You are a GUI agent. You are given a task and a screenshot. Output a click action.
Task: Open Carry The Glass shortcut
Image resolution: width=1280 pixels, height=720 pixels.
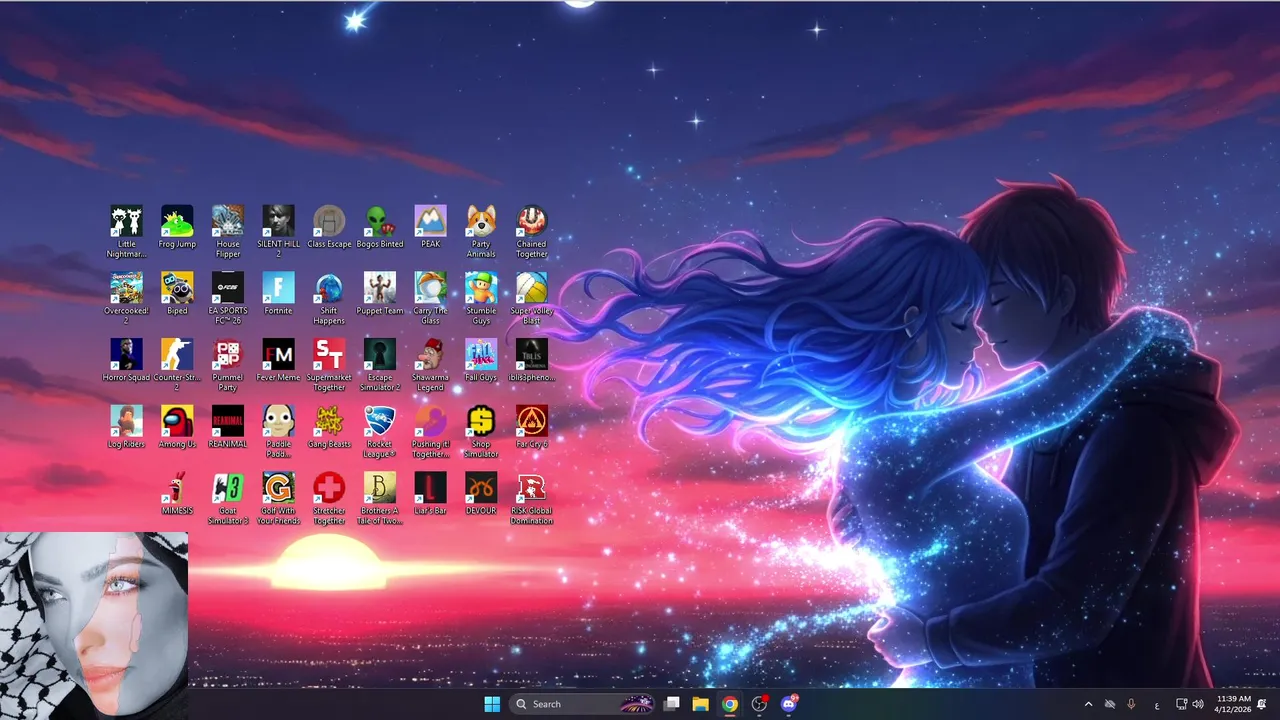coord(430,298)
